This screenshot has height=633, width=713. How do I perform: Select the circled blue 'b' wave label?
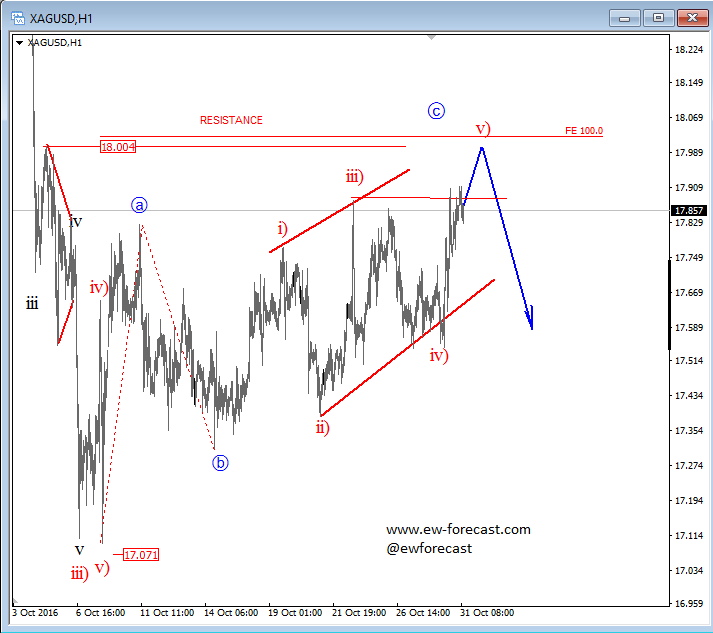click(220, 462)
